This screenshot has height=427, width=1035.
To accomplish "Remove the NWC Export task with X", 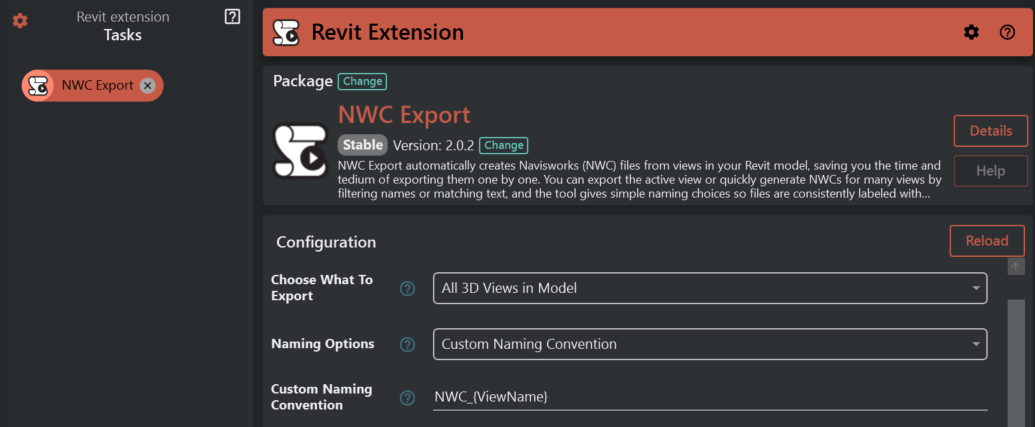I will click(148, 85).
